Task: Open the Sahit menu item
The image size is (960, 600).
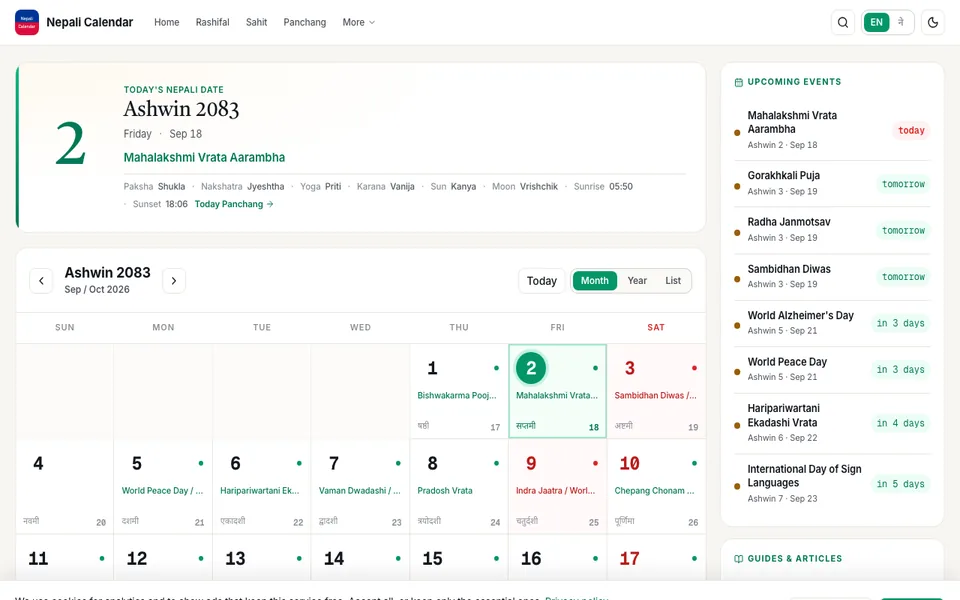Action: (257, 23)
